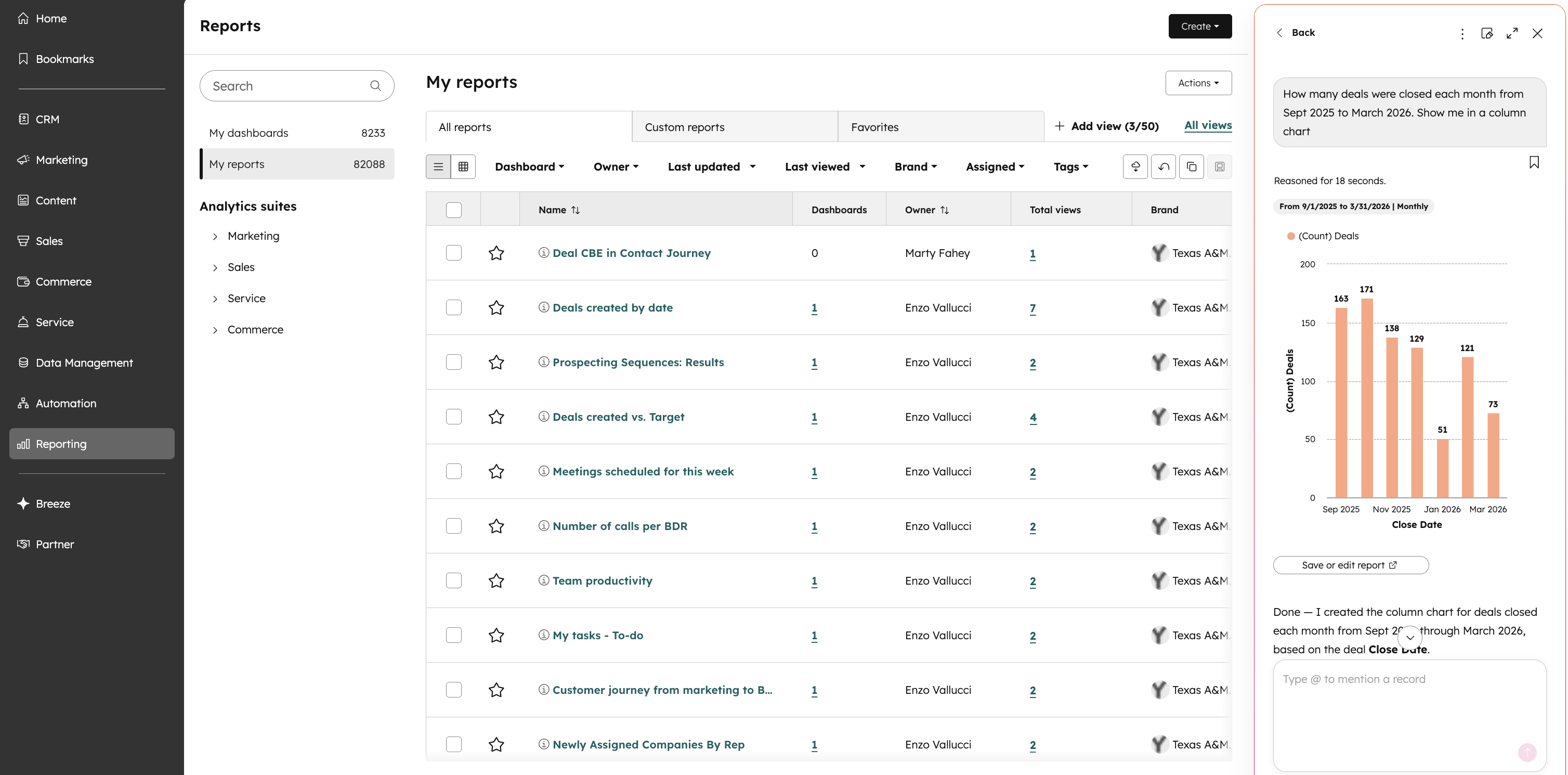Open Breeze from the sidebar
This screenshot has height=775, width=1568.
[53, 503]
